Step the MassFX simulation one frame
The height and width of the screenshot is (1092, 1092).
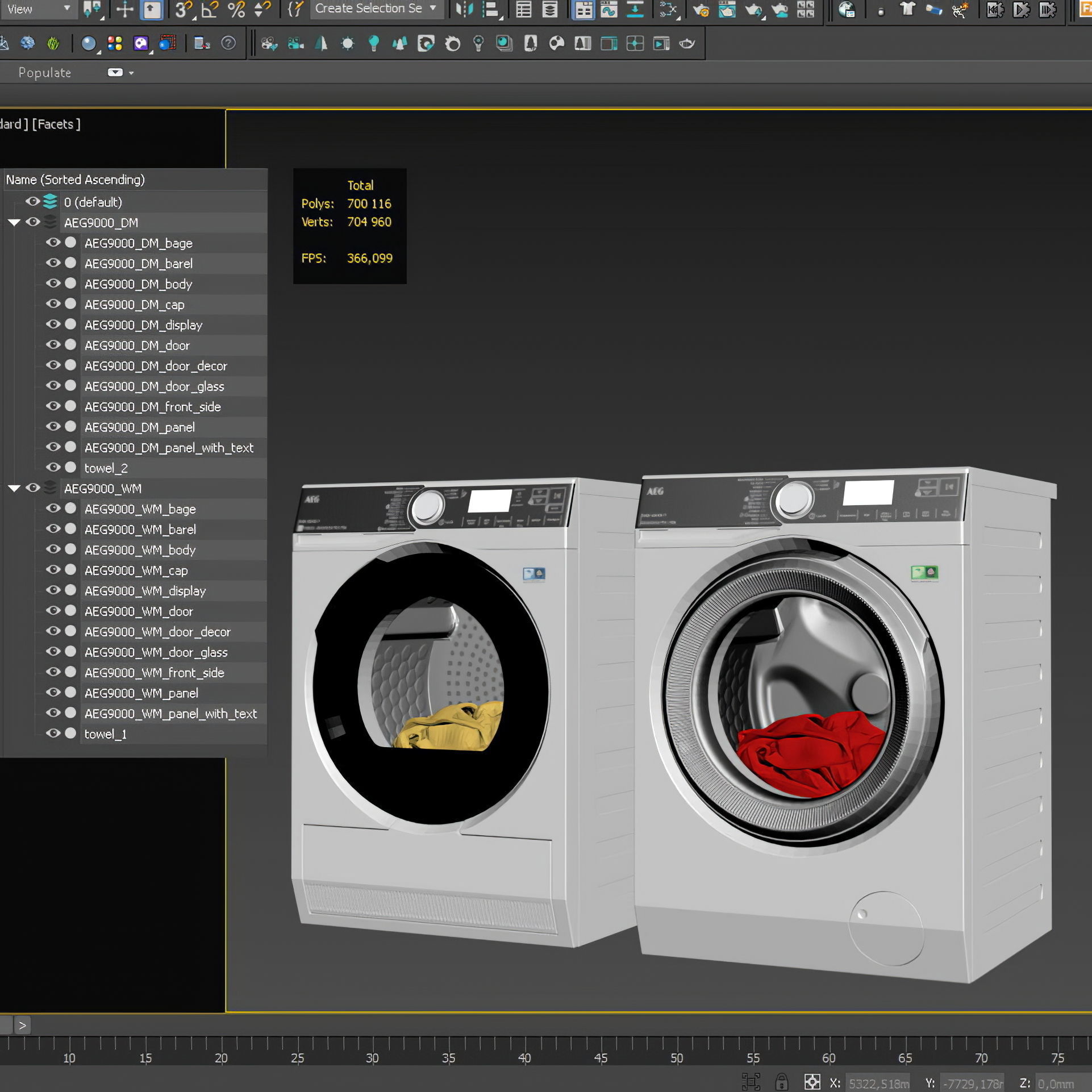tap(1047, 9)
